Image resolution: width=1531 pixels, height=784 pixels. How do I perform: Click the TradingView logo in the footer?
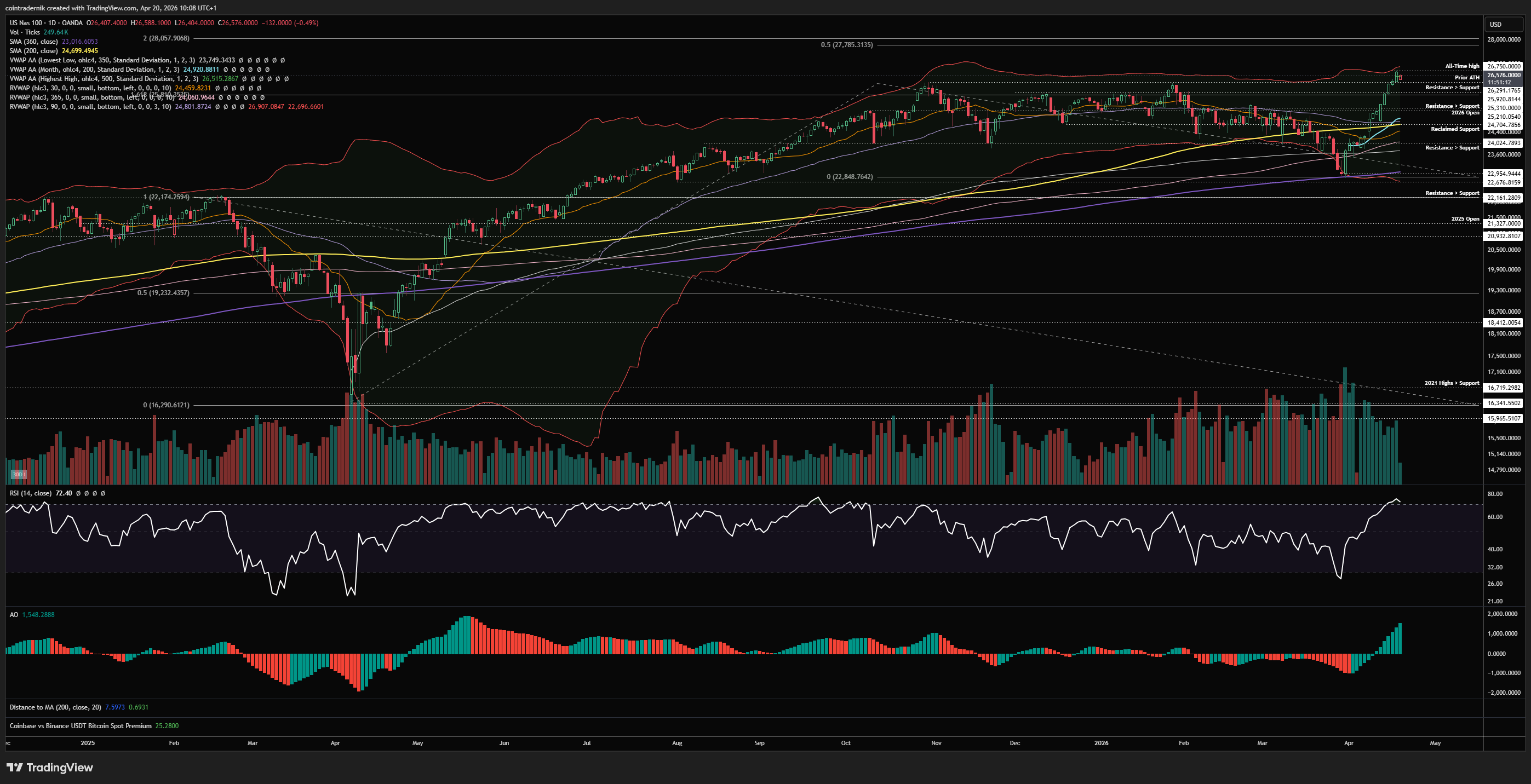pos(50,768)
